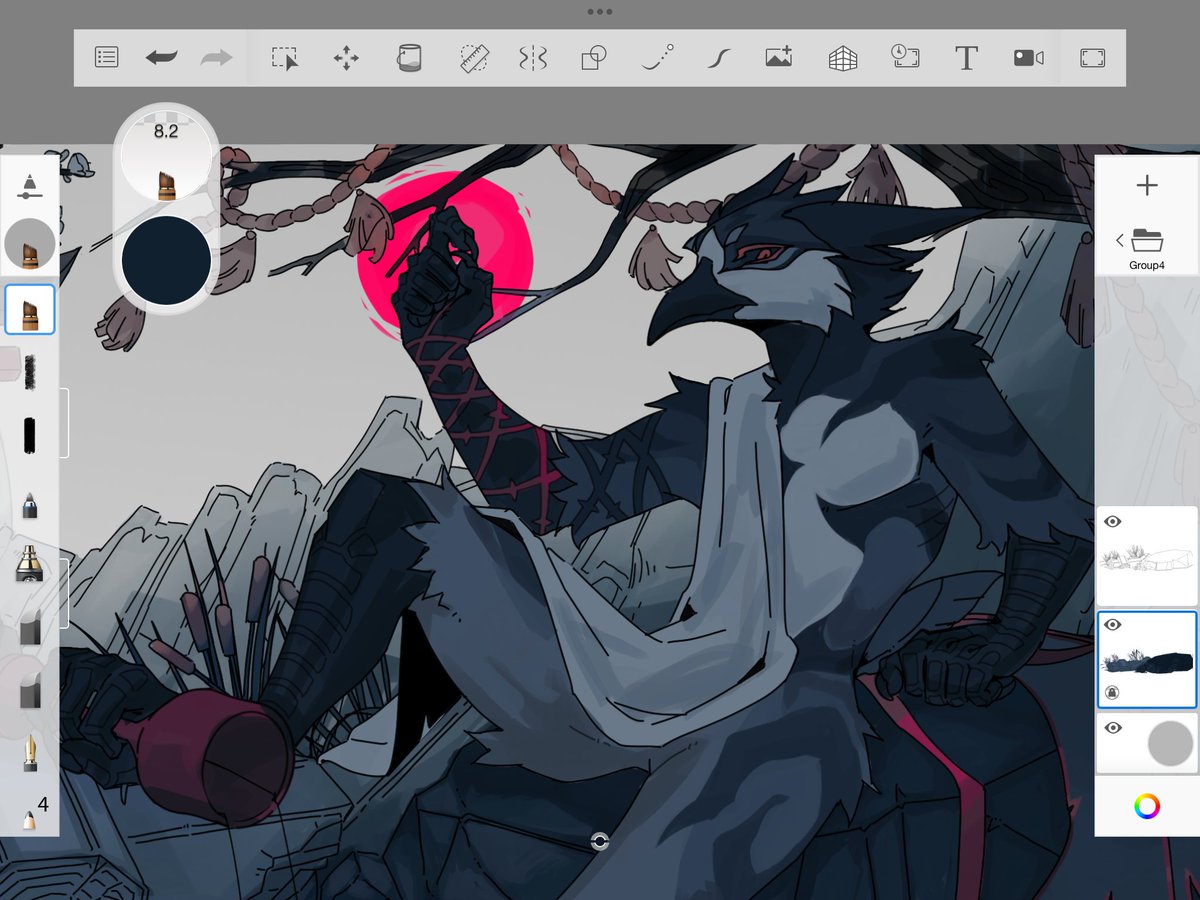Start recording with the video camera icon

coord(1028,58)
